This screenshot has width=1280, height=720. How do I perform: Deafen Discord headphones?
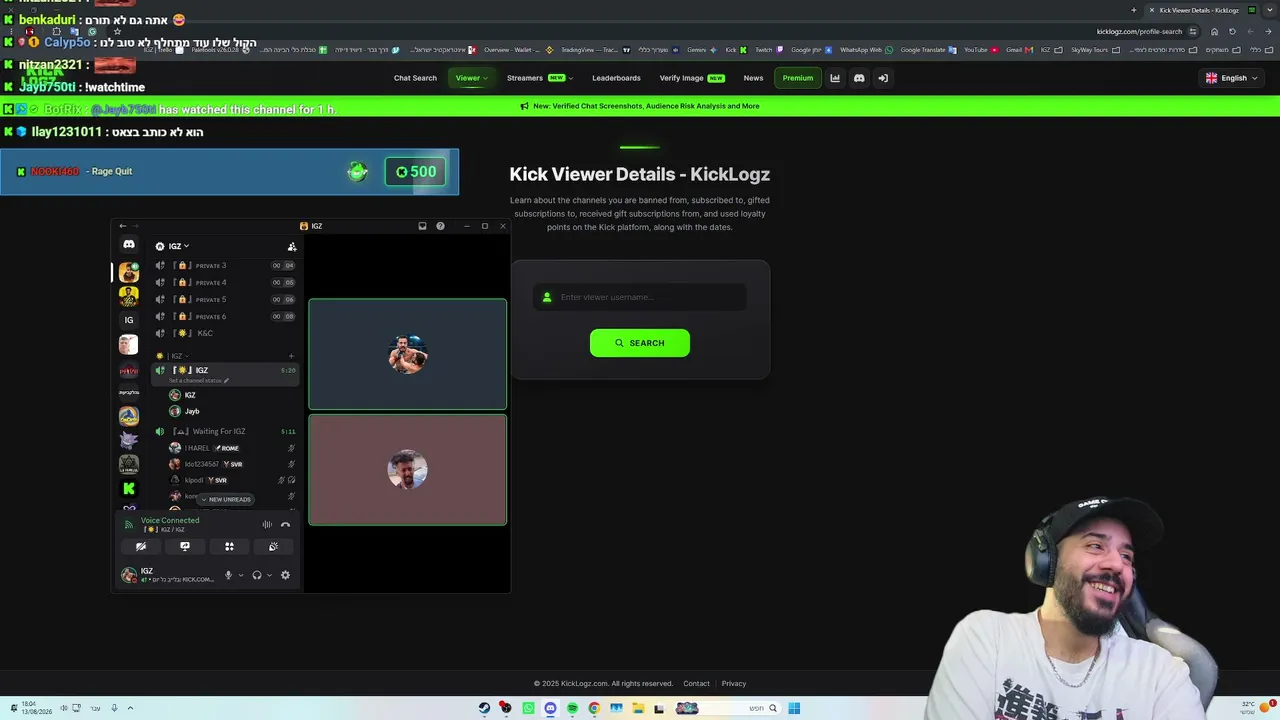257,575
